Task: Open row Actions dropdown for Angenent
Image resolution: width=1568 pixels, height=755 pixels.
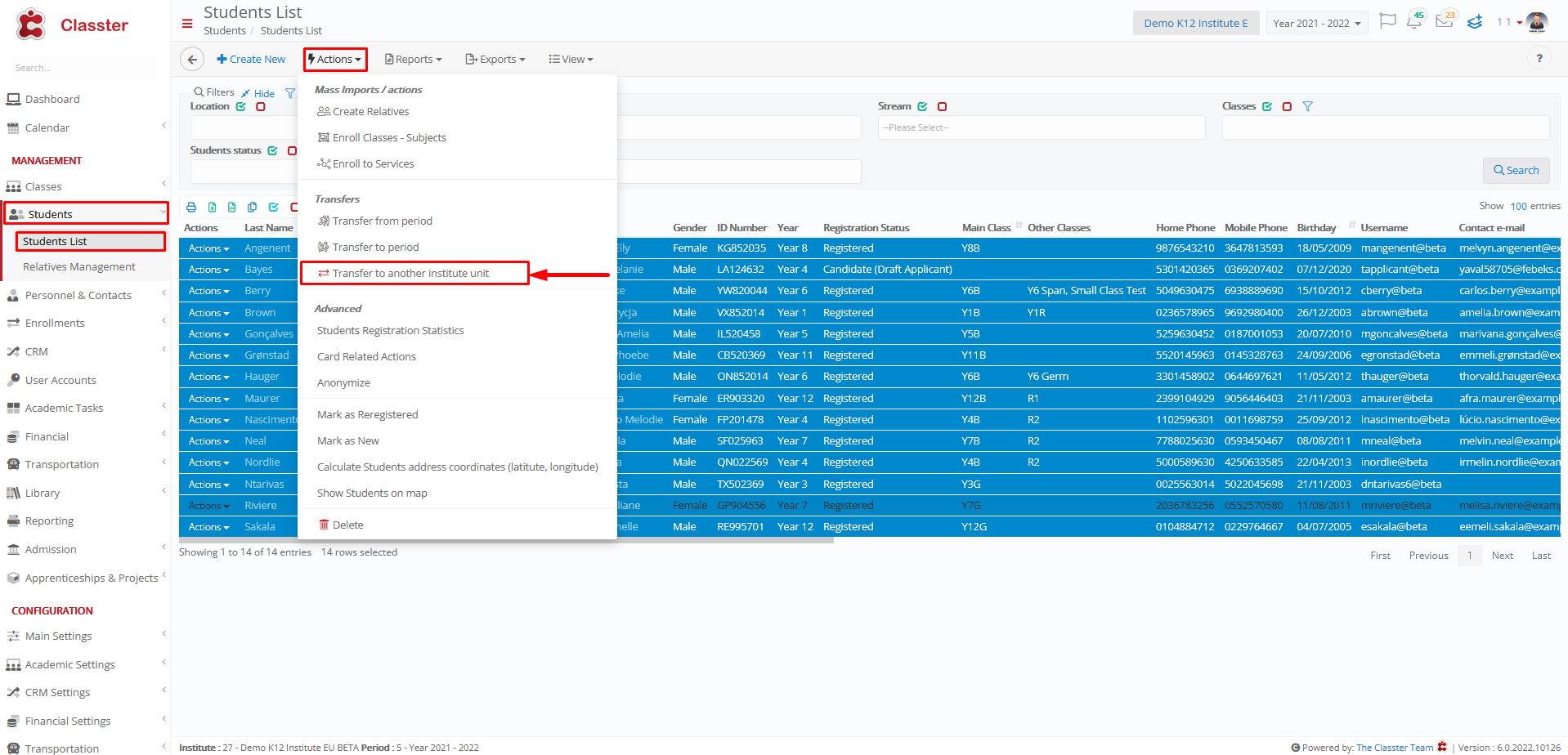Action: 208,248
